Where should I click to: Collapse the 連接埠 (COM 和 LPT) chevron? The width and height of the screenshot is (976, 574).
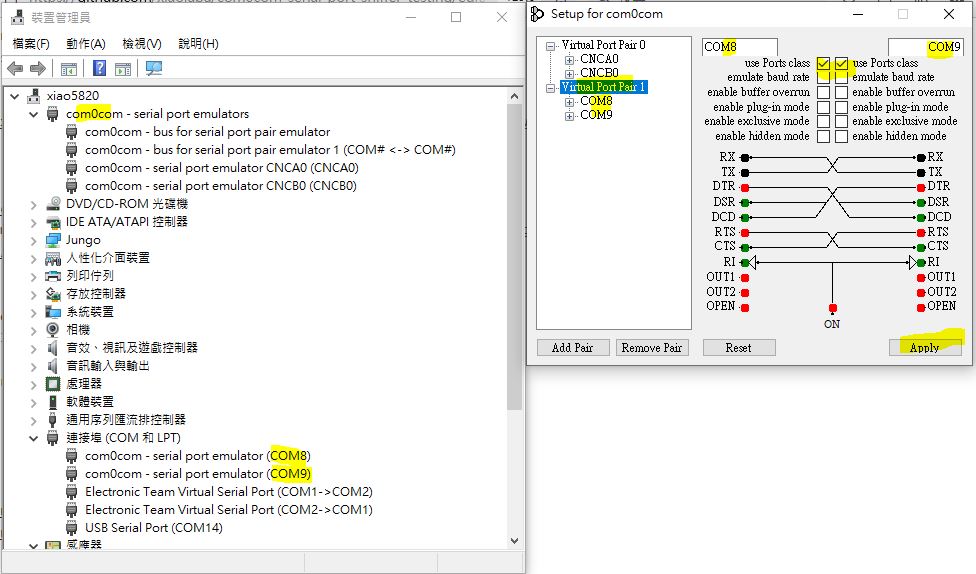[x=34, y=438]
